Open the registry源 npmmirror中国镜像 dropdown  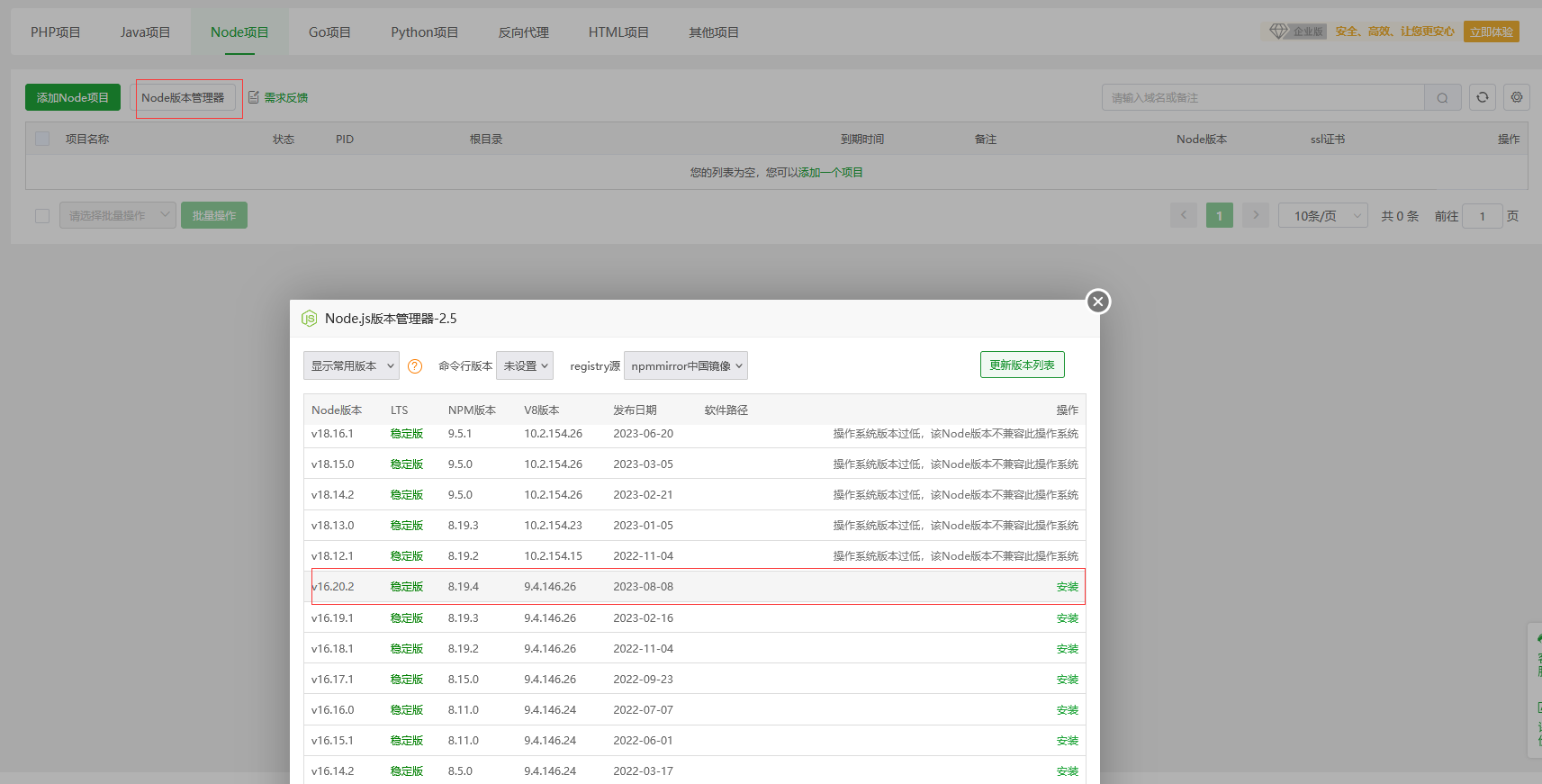pos(686,365)
